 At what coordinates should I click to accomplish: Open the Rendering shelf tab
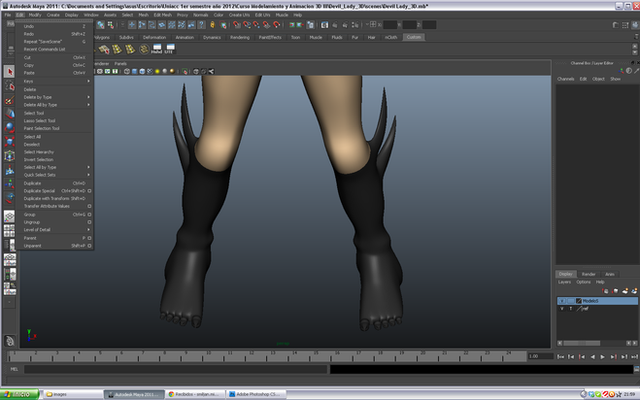coord(239,36)
